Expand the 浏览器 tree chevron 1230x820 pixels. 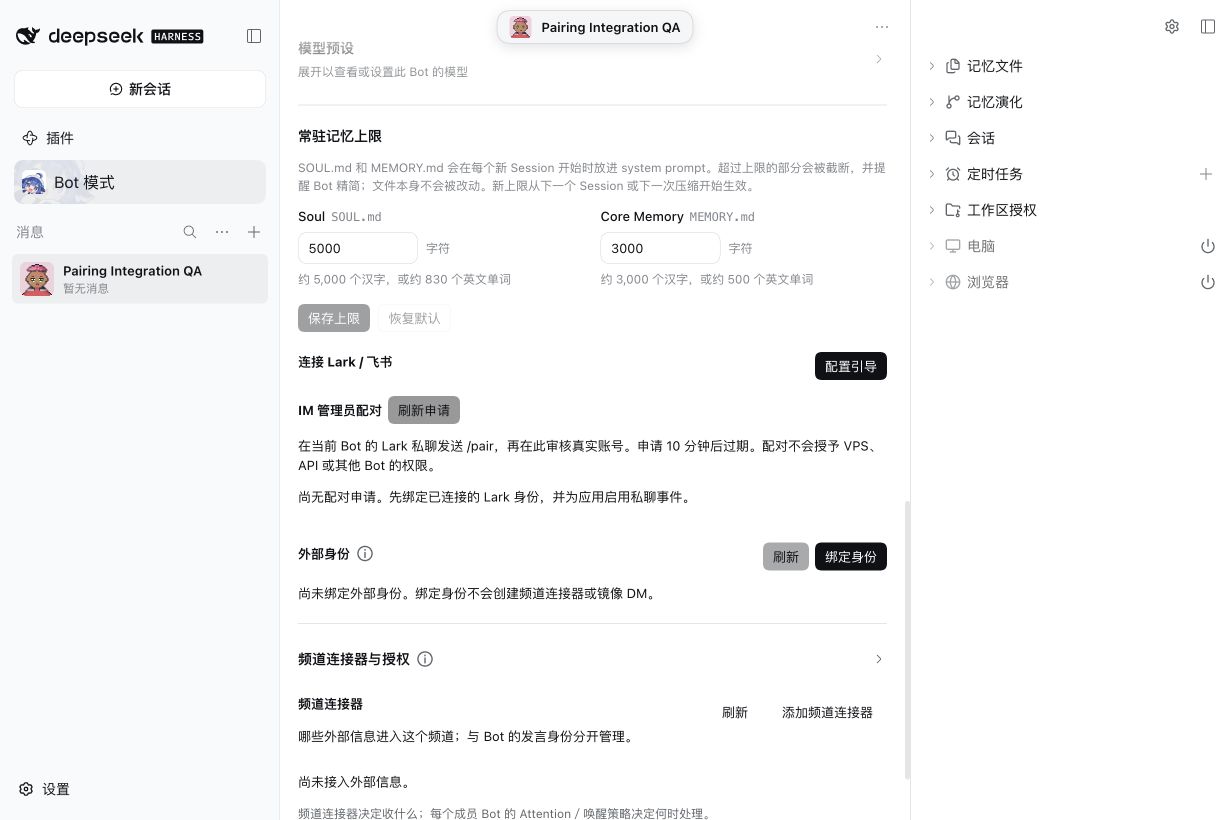(932, 282)
